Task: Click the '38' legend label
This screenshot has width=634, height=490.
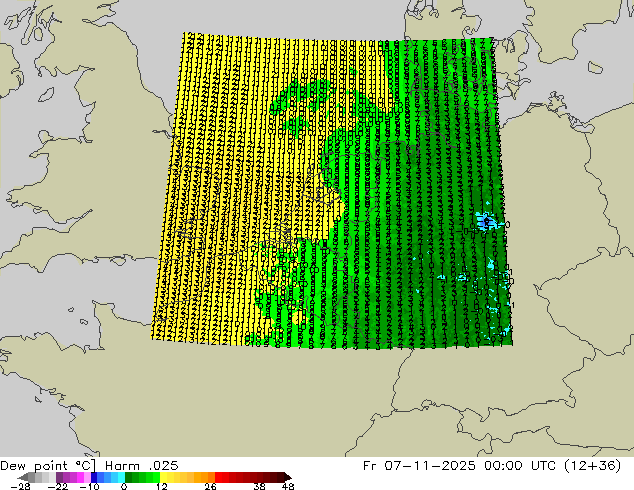Action: tap(259, 486)
